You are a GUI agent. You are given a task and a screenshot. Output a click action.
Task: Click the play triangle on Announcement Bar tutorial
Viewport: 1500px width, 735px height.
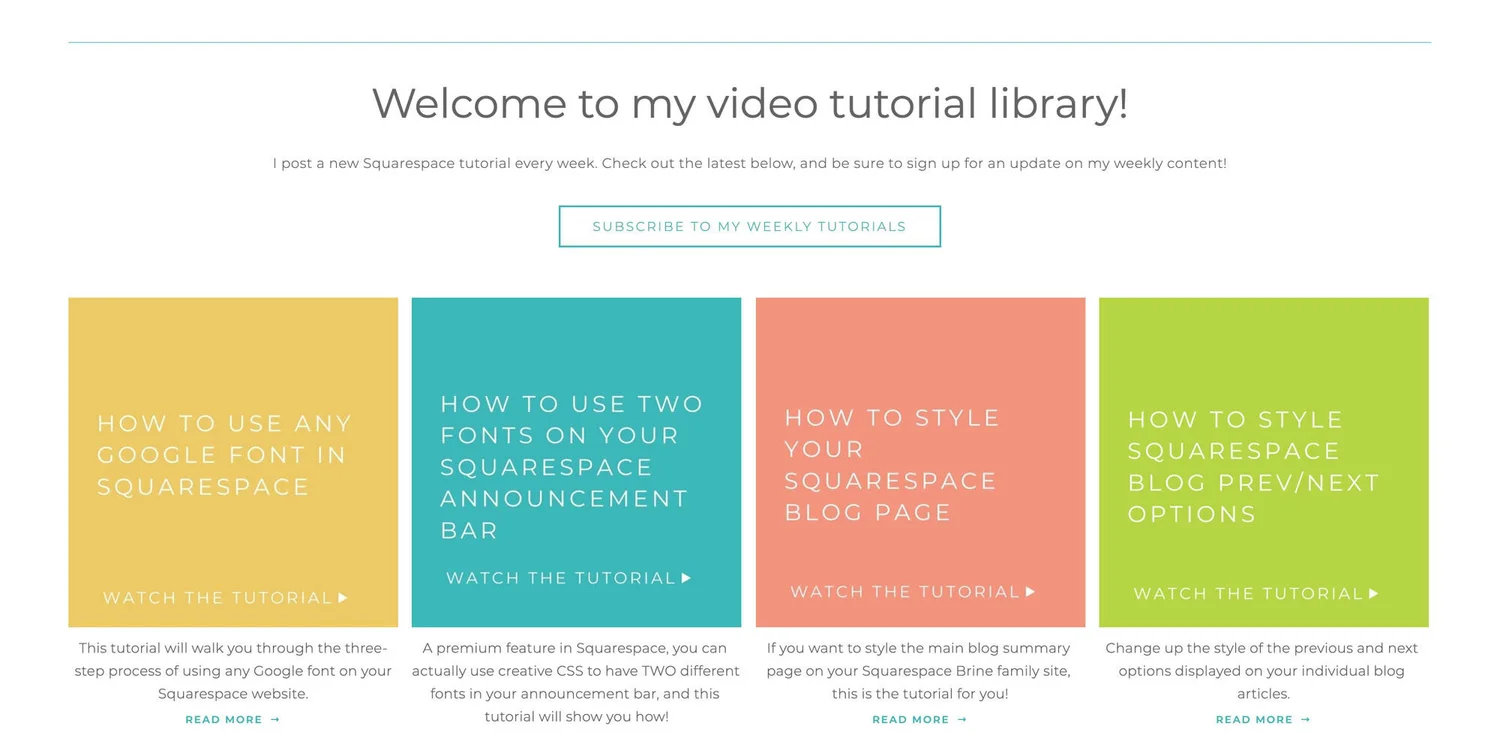click(686, 578)
